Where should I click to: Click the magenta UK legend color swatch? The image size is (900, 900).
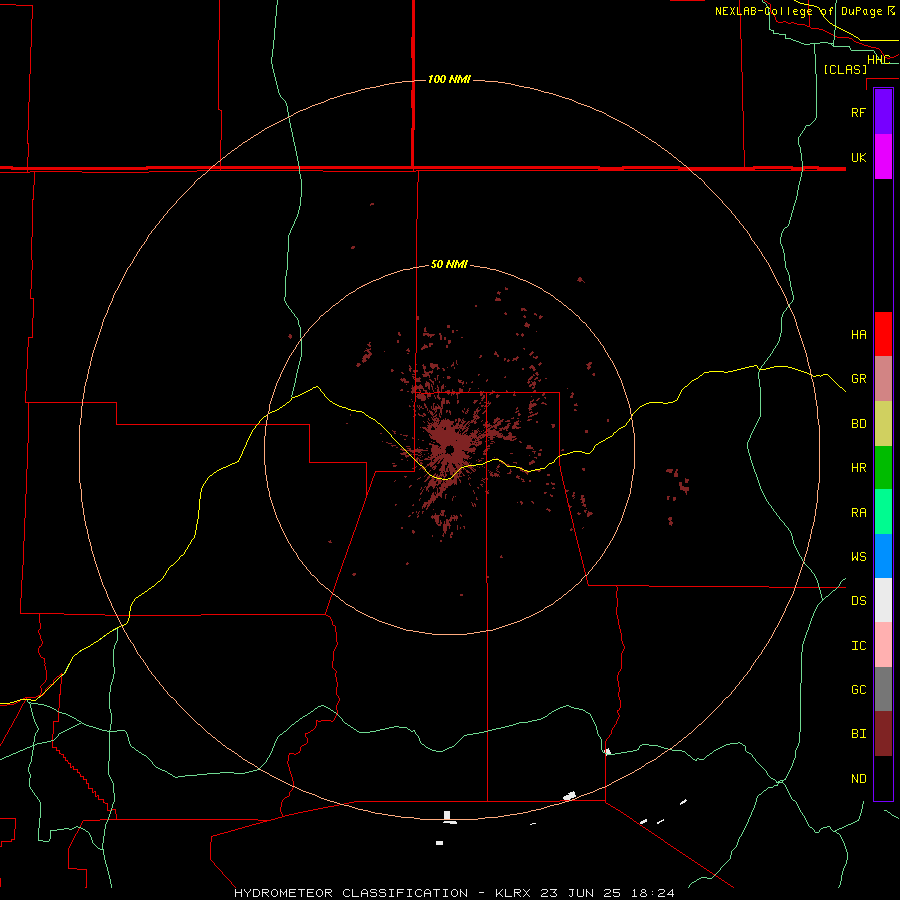pyautogui.click(x=883, y=157)
